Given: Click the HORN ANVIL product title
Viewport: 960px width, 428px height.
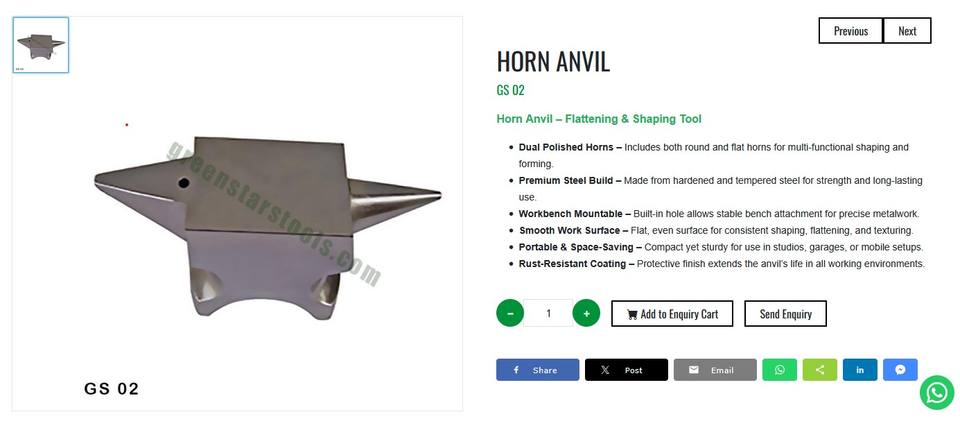Looking at the screenshot, I should [553, 62].
